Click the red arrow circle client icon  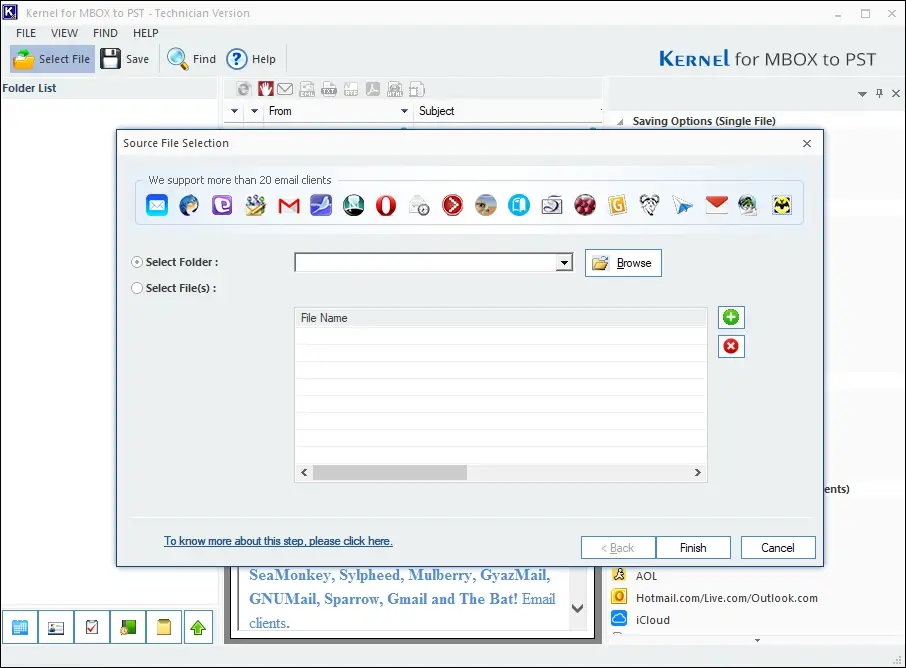(x=452, y=205)
